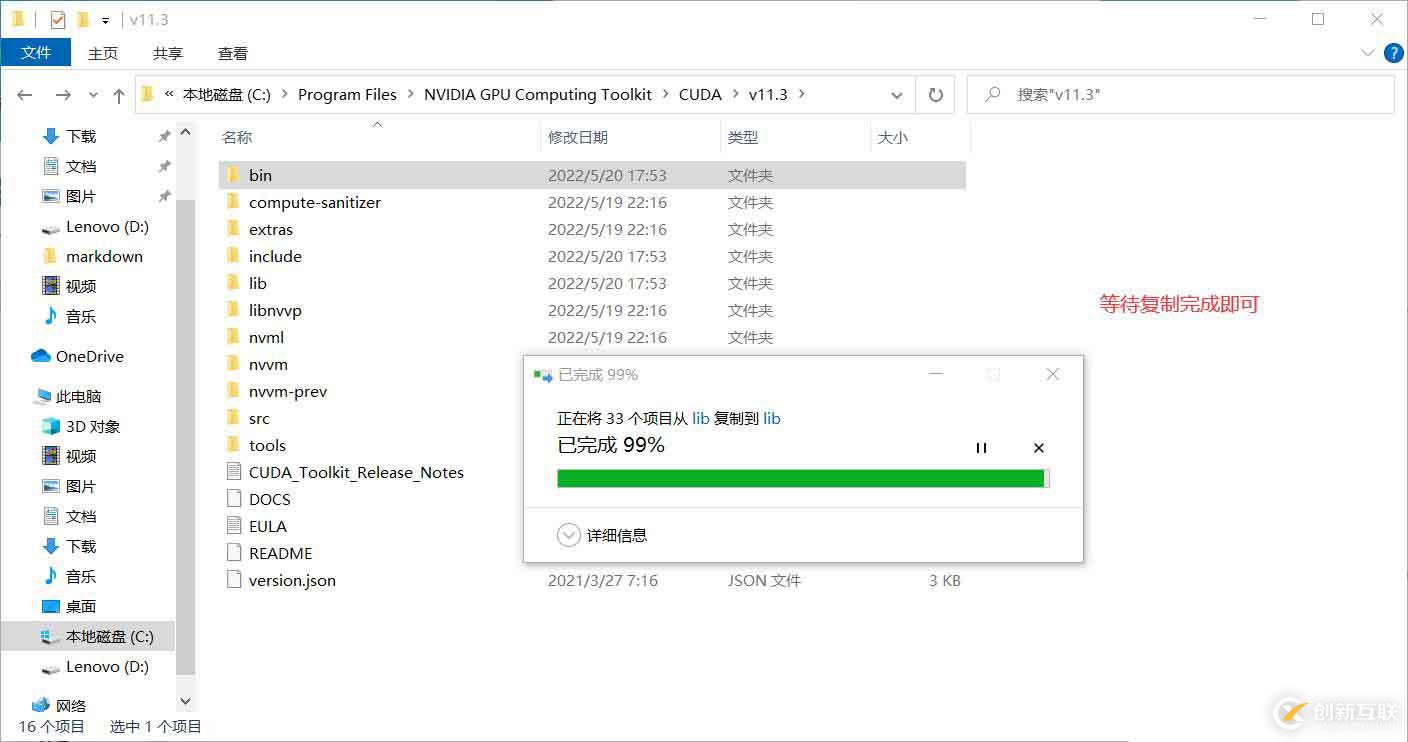
Task: Click the properties checkmark icon in title bar
Action: (57, 19)
